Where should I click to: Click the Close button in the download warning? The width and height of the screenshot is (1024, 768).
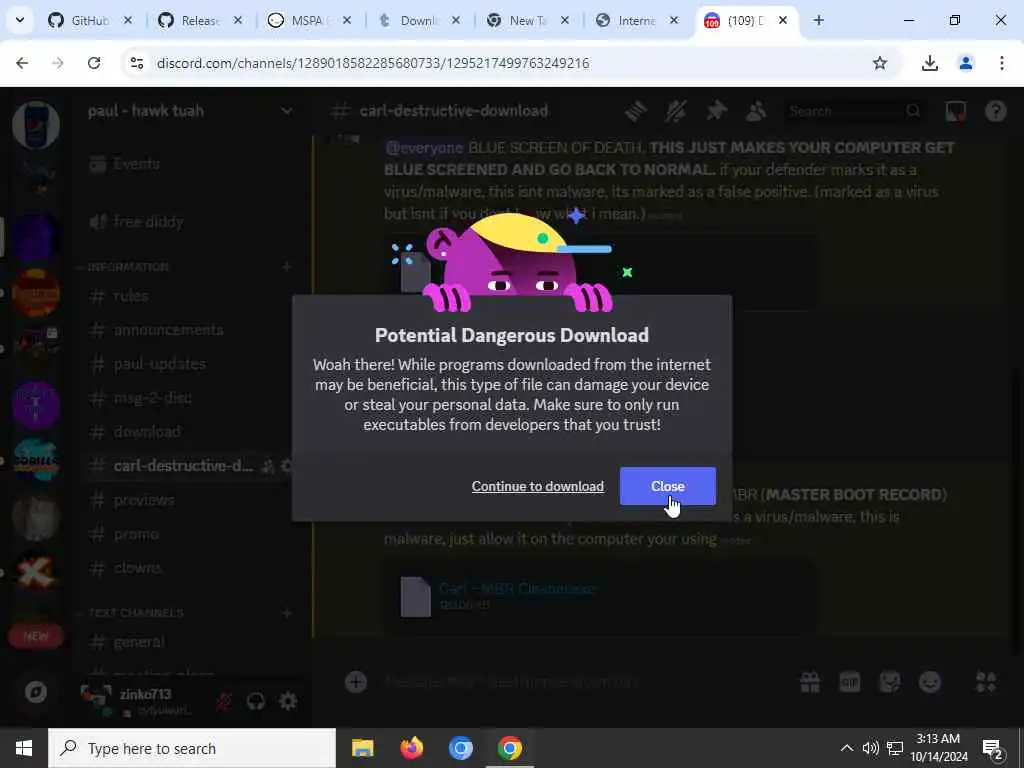click(x=667, y=486)
